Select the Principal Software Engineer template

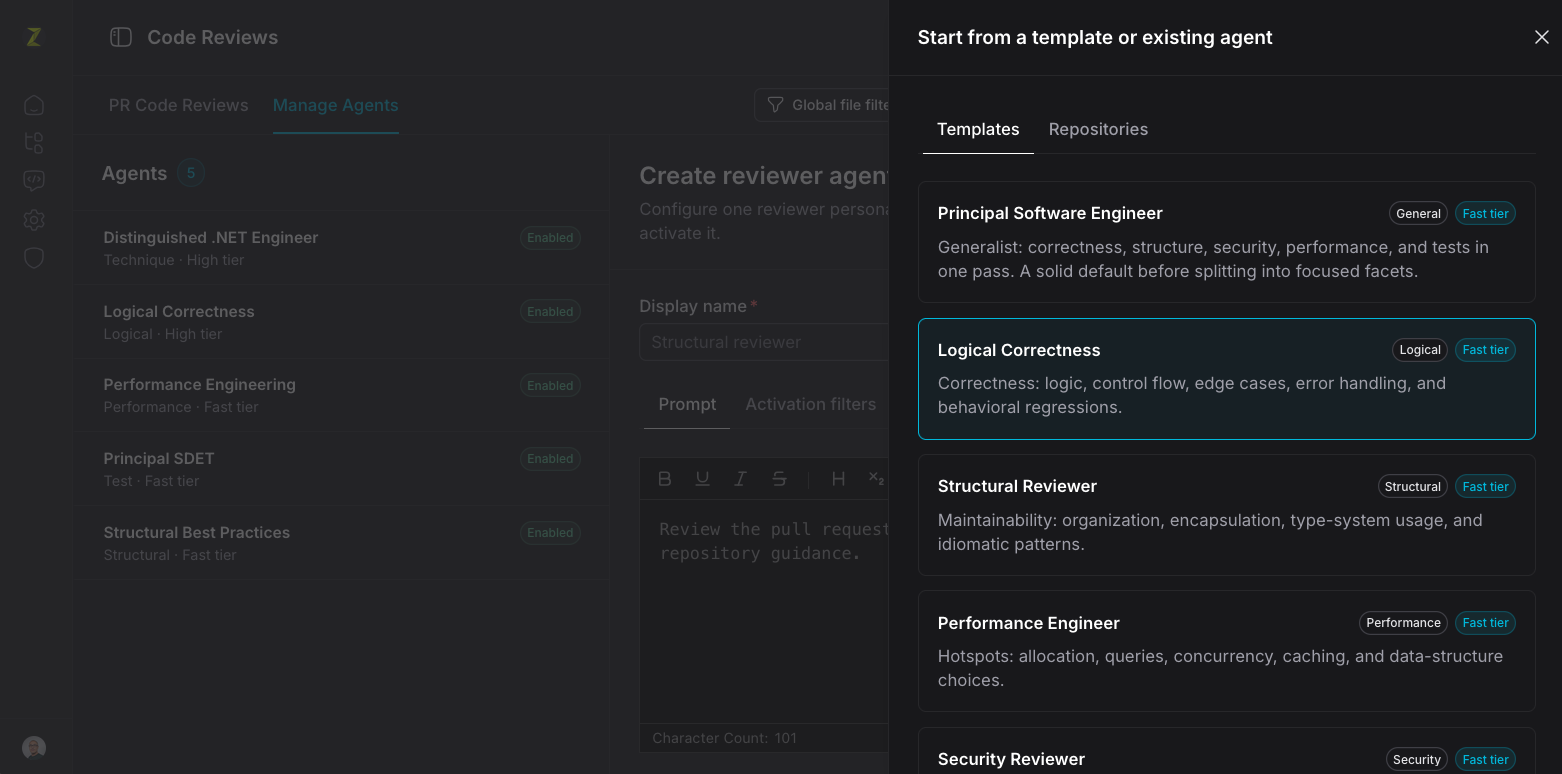pyautogui.click(x=1226, y=242)
